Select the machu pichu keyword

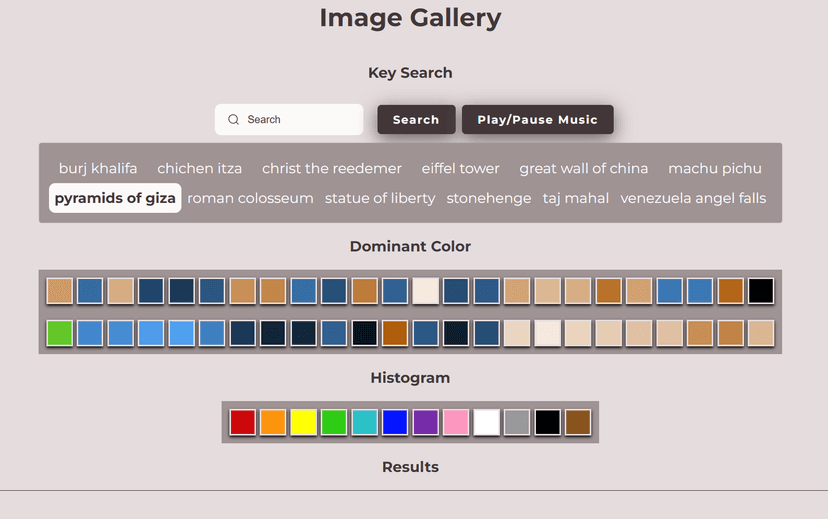point(714,168)
